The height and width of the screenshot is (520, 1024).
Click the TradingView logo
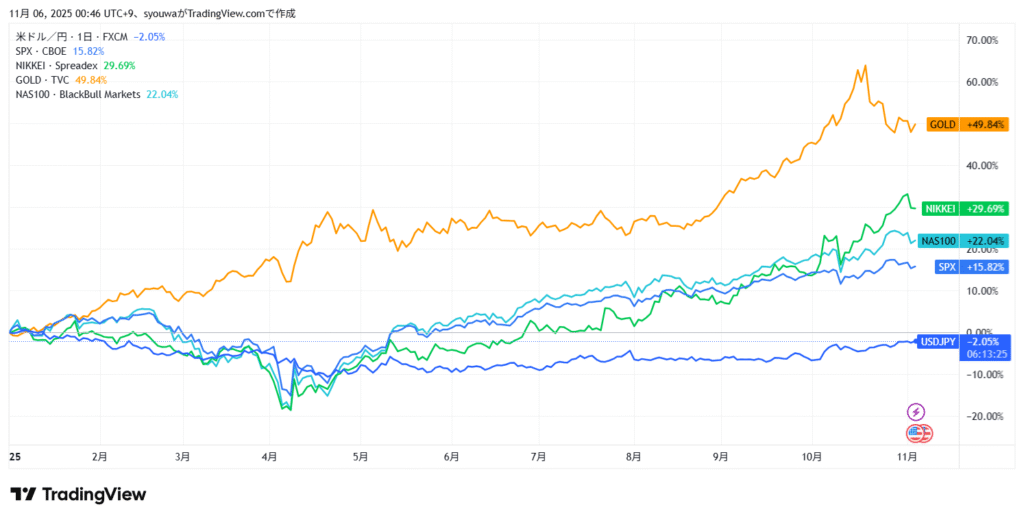point(78,494)
